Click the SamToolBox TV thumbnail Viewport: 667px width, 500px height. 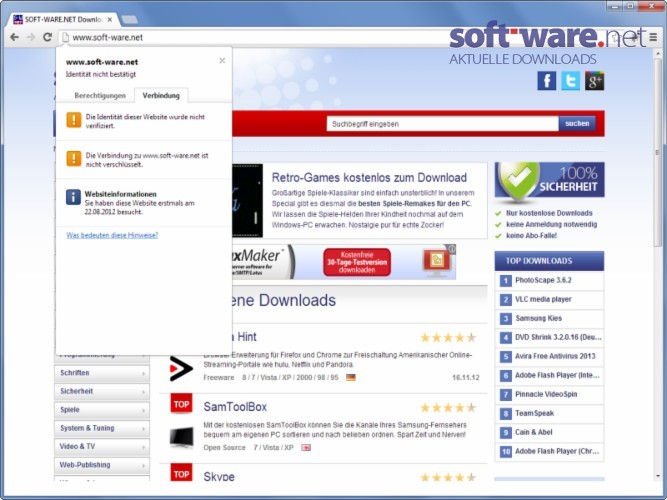[x=181, y=437]
